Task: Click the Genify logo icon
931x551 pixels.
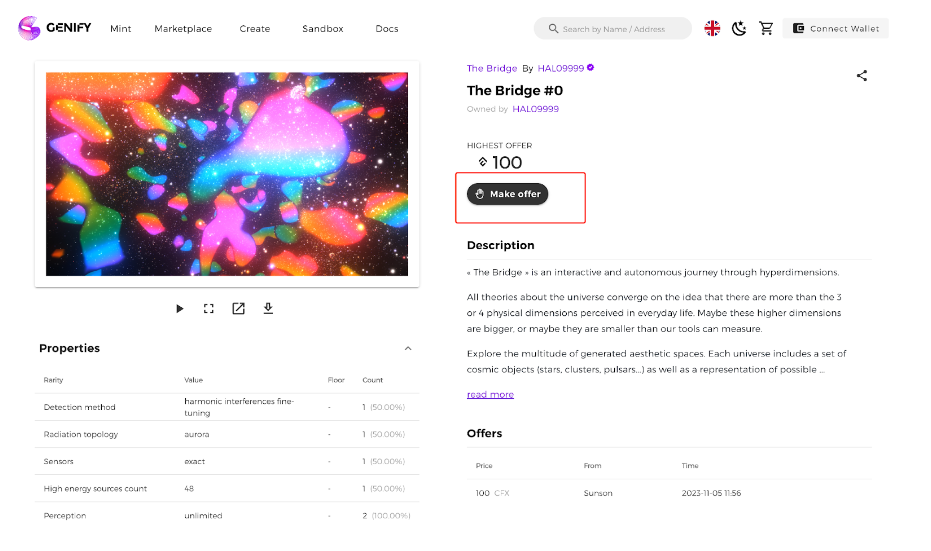Action: (x=29, y=28)
